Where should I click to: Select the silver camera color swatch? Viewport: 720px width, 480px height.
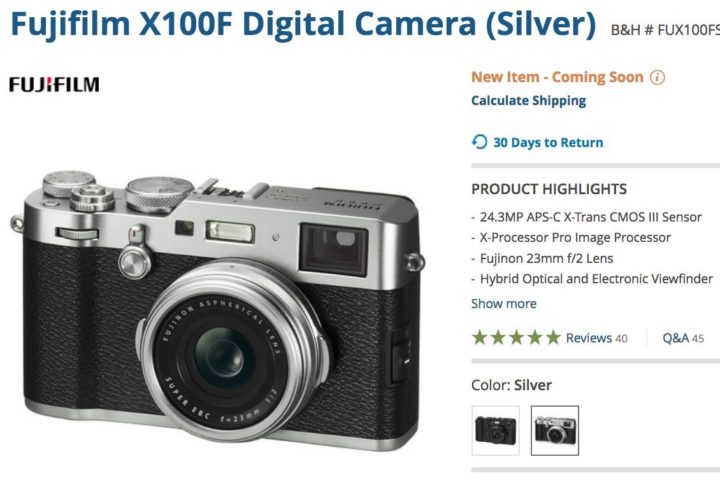coord(555,430)
